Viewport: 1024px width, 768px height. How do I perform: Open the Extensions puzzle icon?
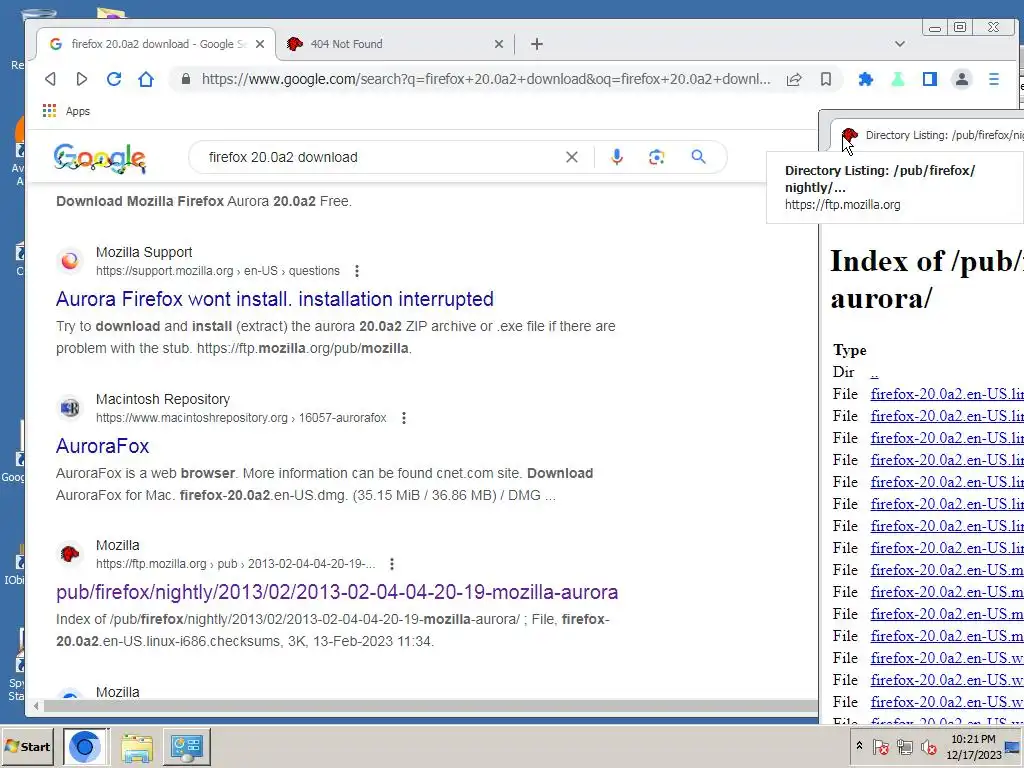coord(866,79)
